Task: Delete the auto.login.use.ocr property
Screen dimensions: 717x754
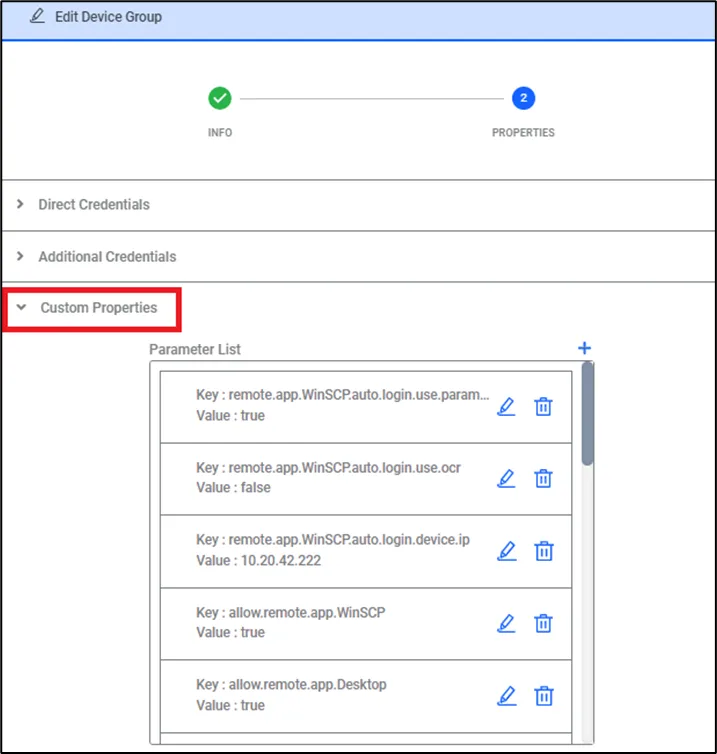Action: [x=543, y=478]
